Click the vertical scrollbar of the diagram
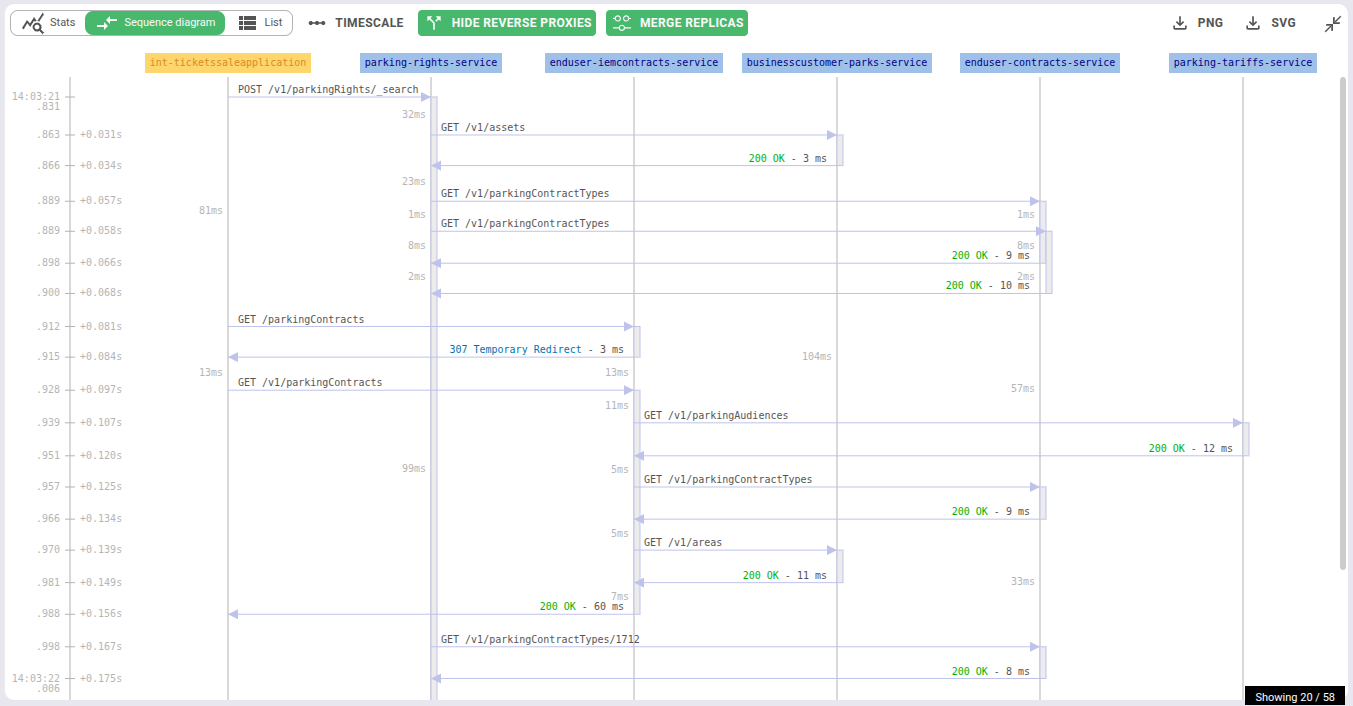The image size is (1353, 706). [1343, 320]
